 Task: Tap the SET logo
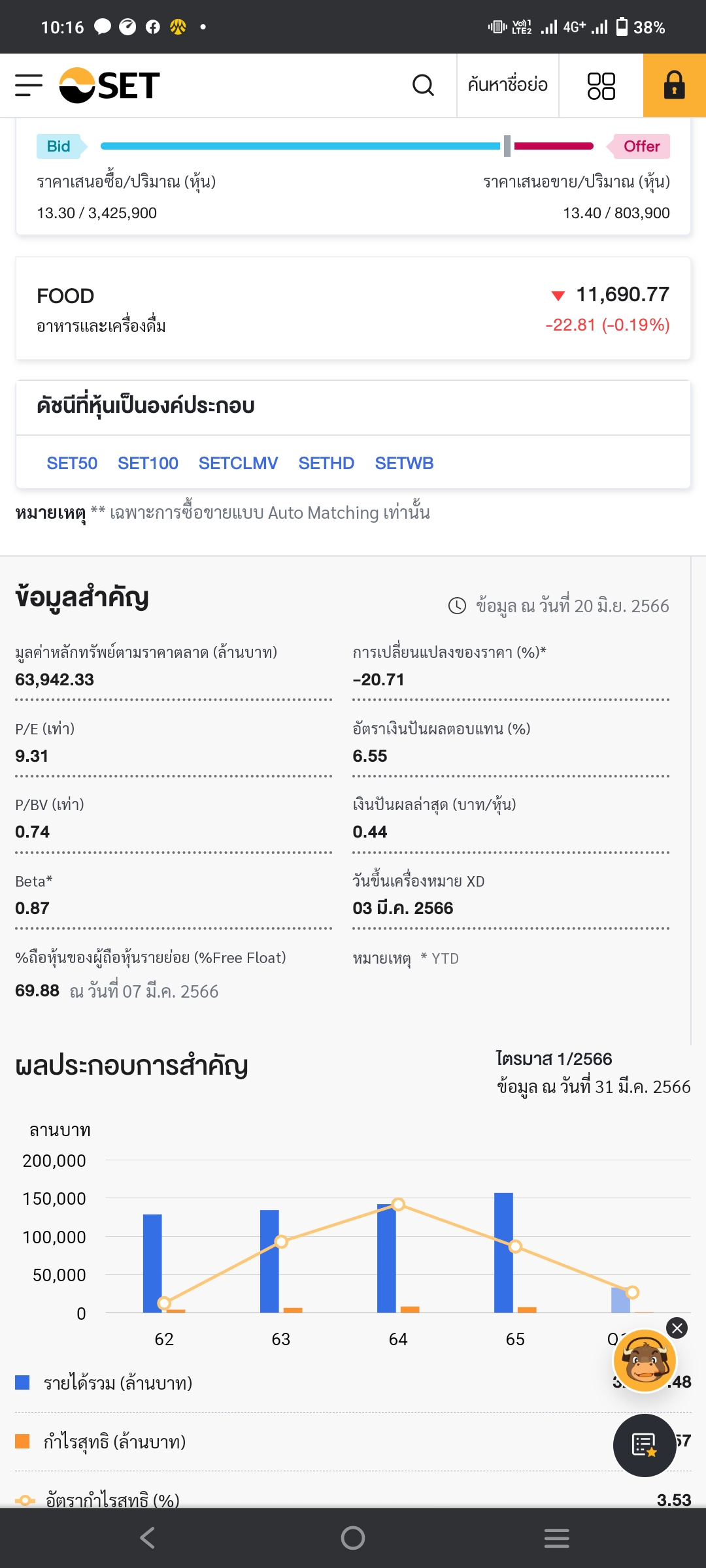(109, 85)
